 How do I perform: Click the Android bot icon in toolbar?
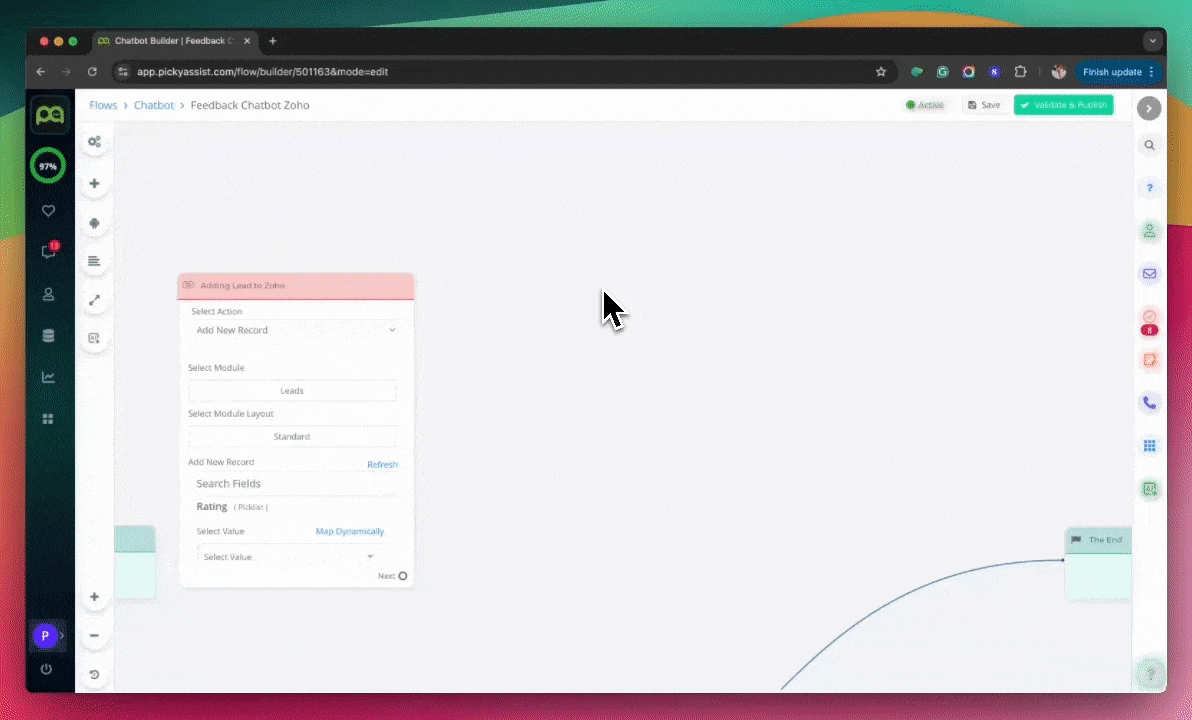coord(94,223)
